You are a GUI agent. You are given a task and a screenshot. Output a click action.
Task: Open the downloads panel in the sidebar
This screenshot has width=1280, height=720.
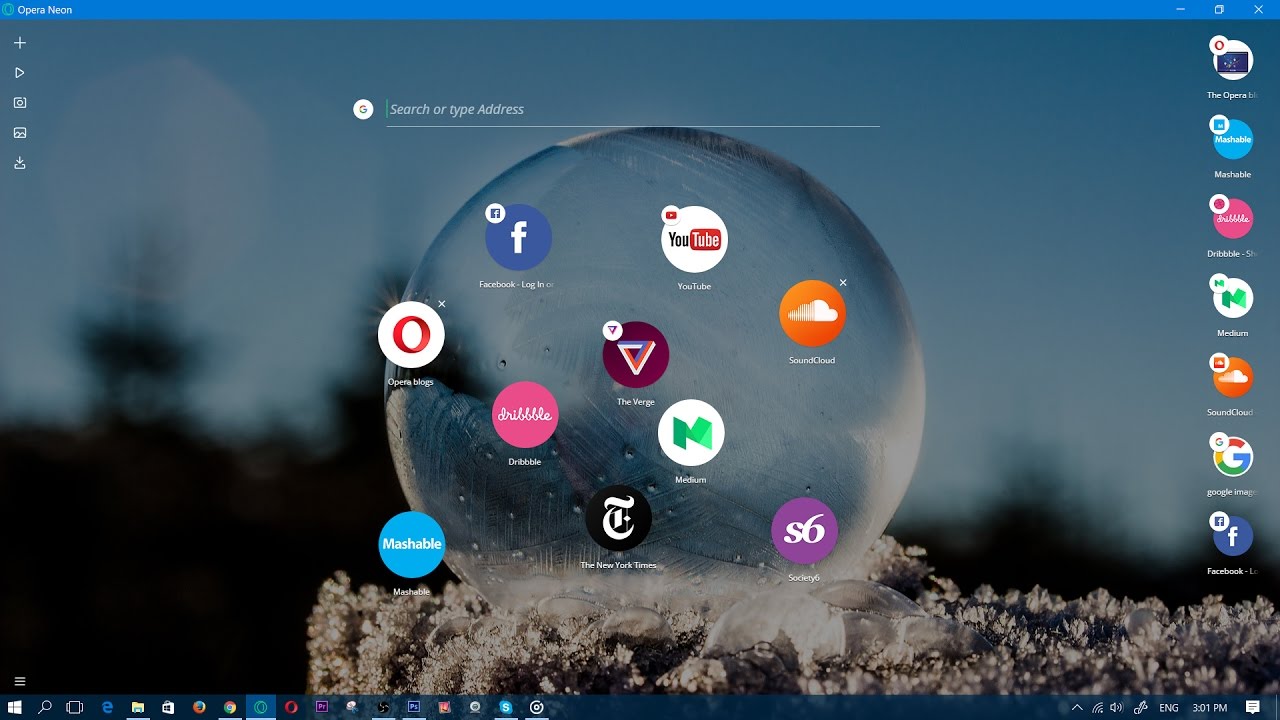coord(20,163)
